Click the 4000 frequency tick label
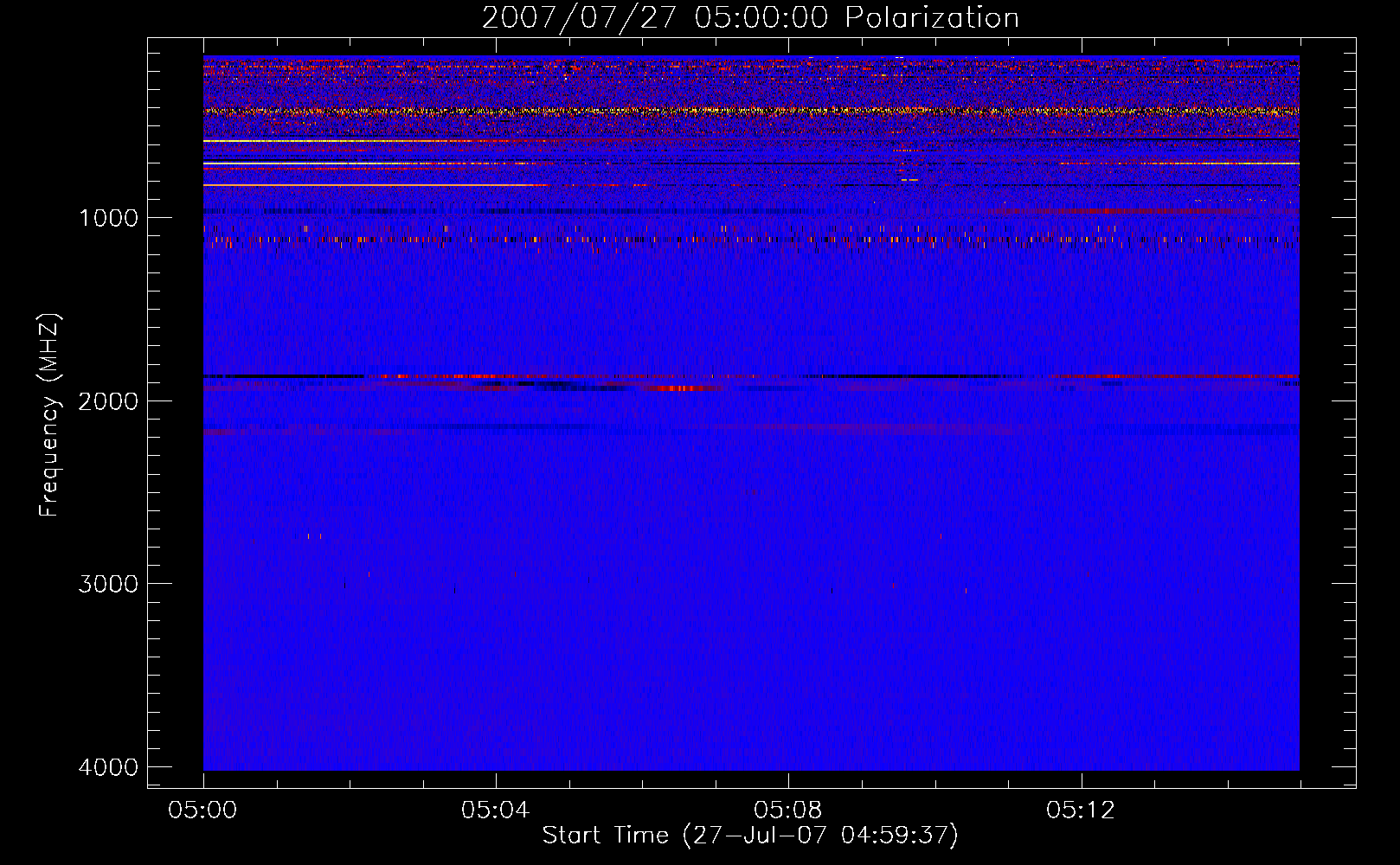Screen dimensions: 1400x865 108,767
